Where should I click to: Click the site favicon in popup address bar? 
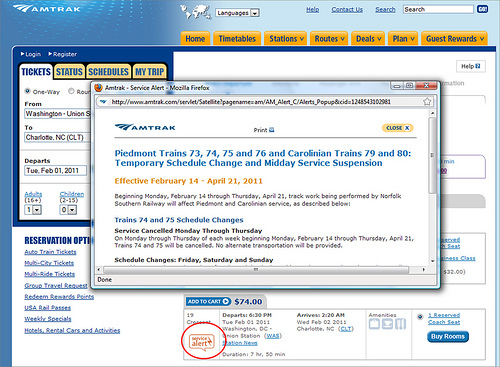(x=103, y=102)
